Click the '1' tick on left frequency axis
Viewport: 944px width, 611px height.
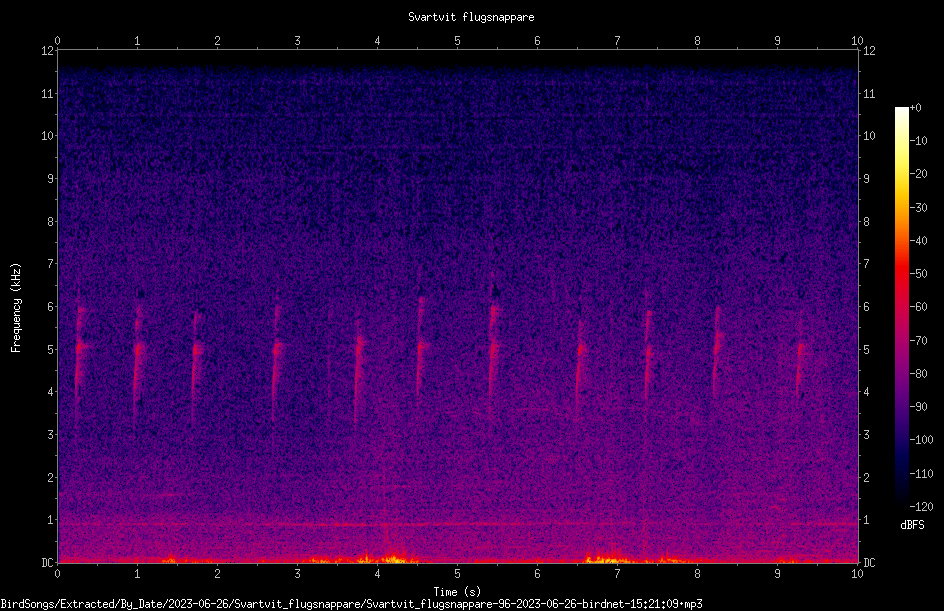click(51, 520)
